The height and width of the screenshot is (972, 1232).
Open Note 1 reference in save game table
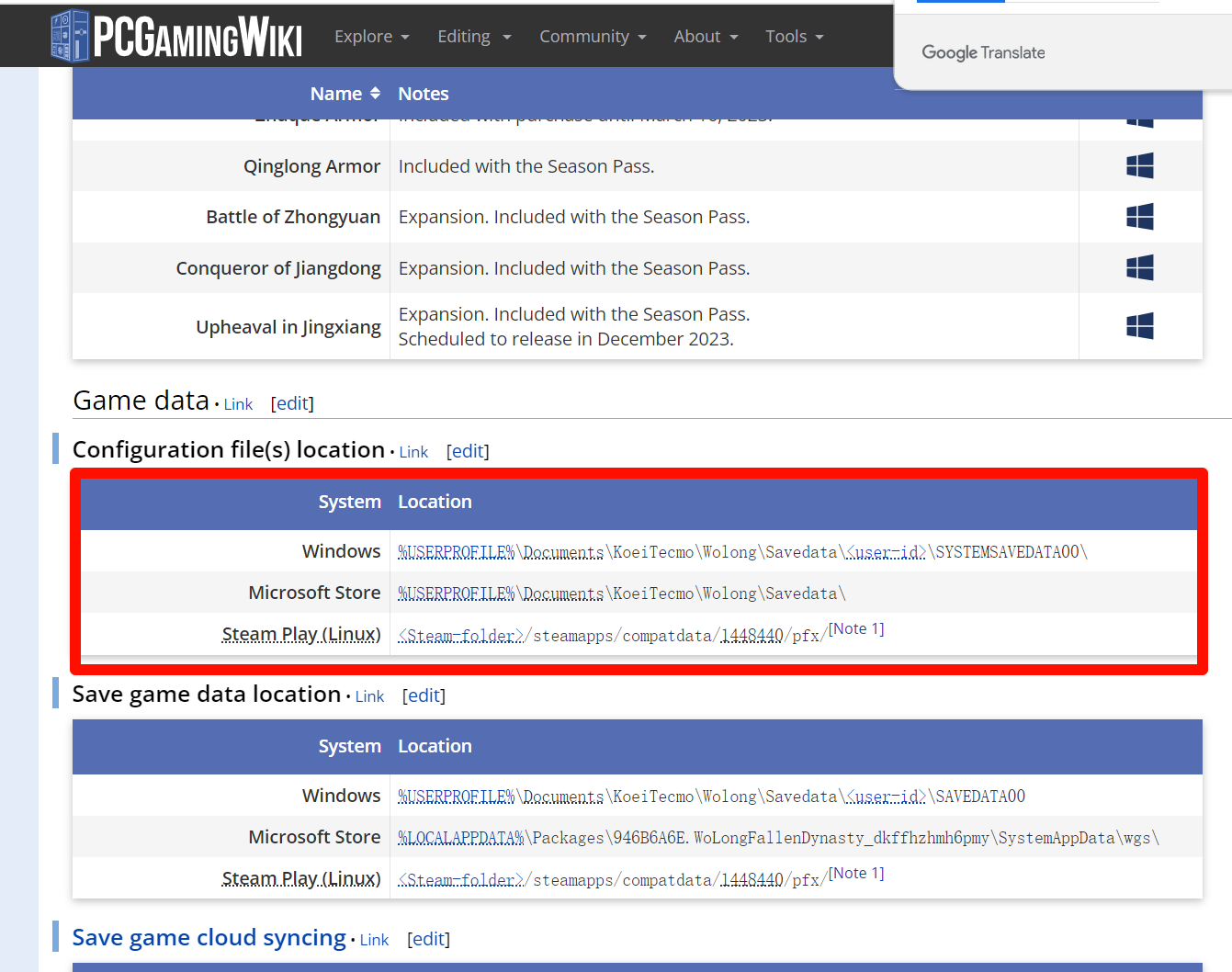[856, 873]
